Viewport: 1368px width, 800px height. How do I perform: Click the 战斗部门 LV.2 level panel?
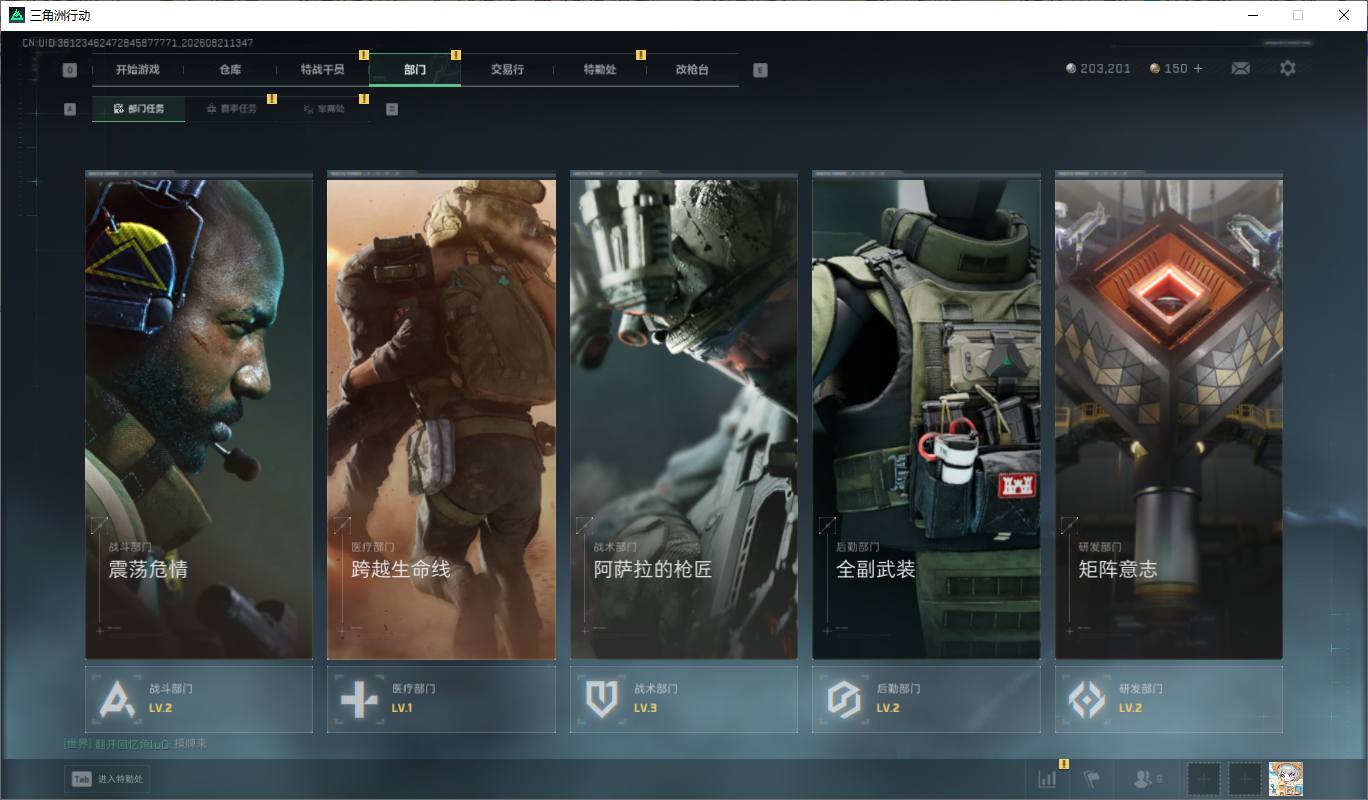[199, 699]
